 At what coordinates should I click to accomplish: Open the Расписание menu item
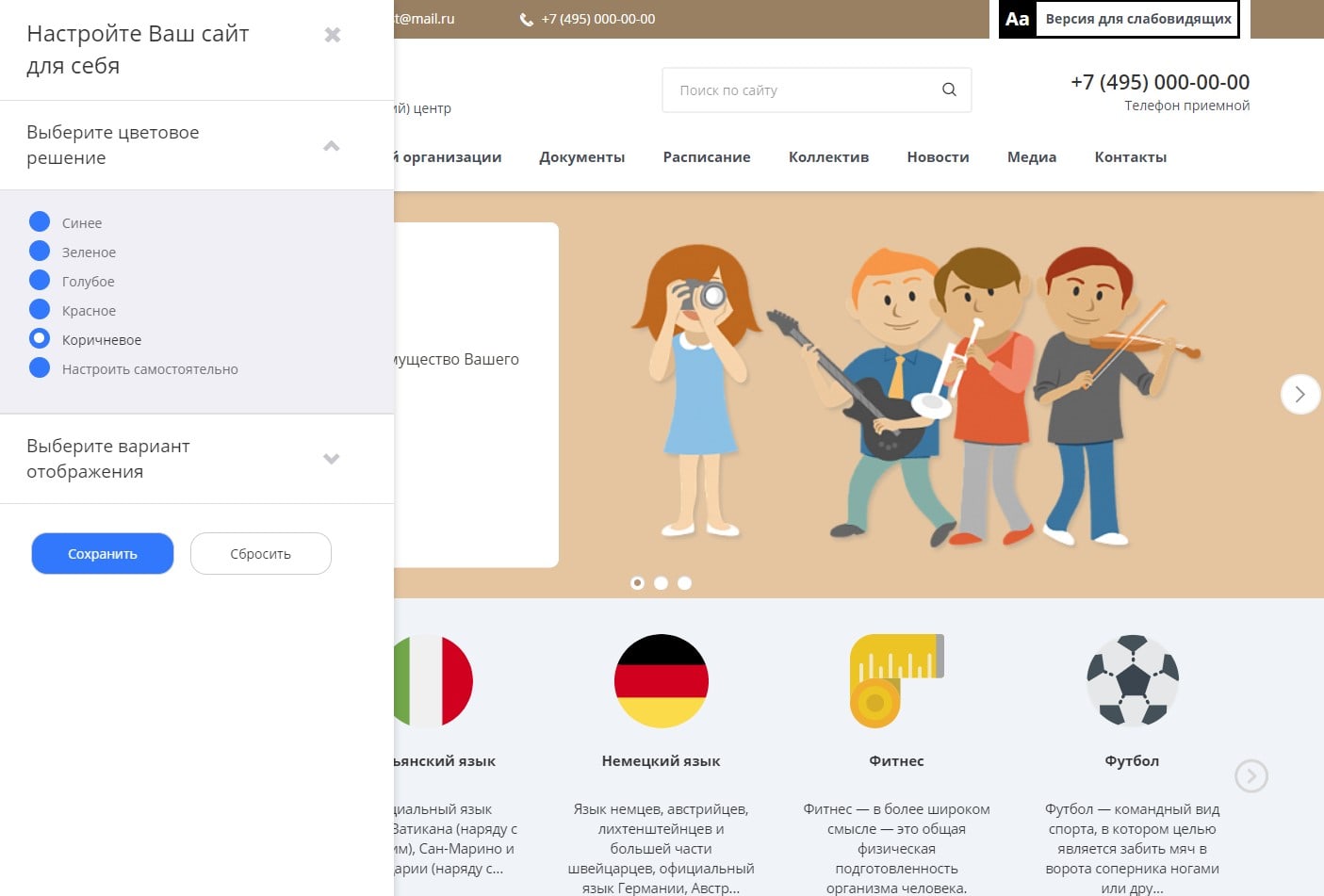(x=706, y=157)
